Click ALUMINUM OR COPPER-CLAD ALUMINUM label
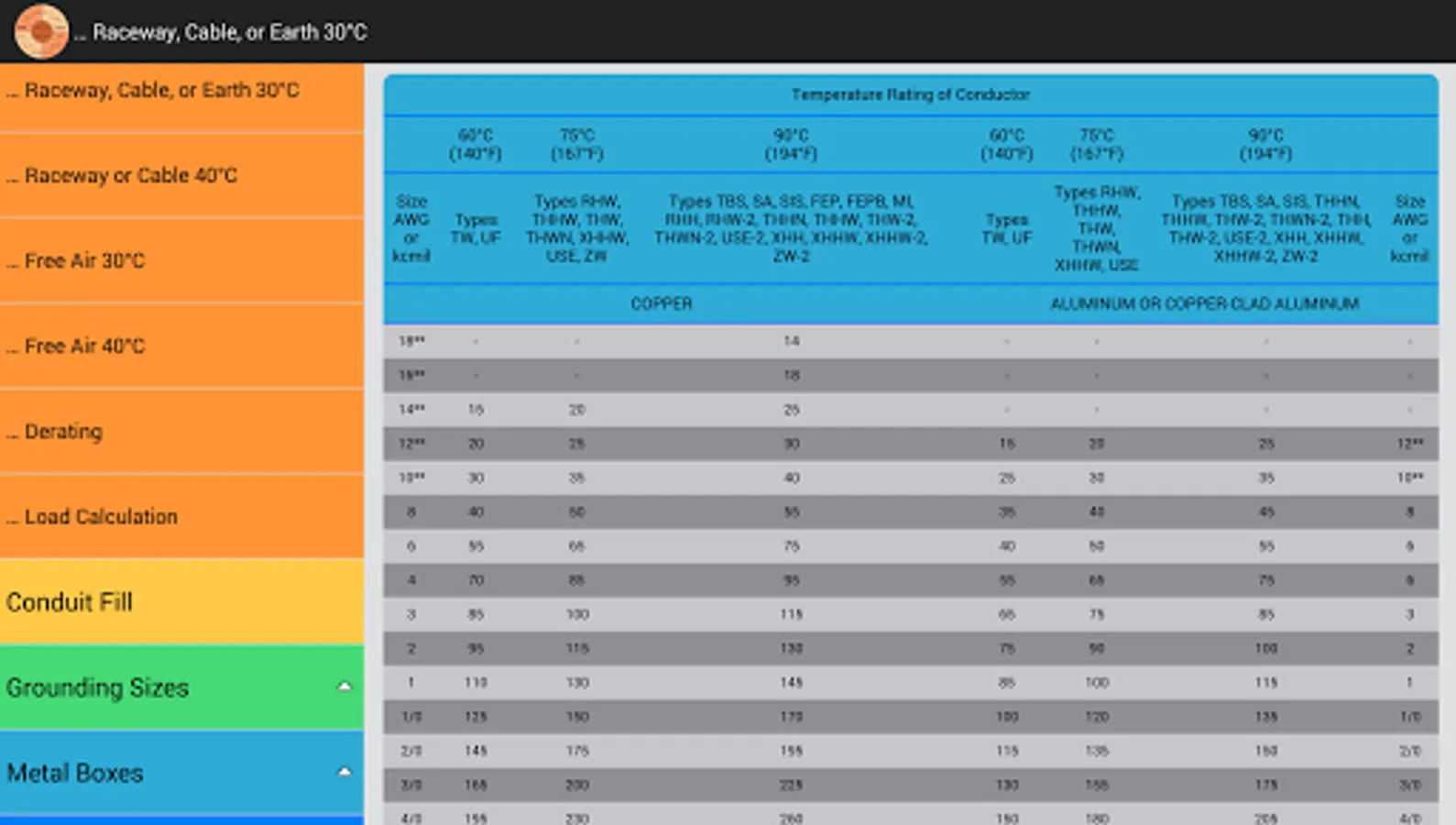1456x825 pixels. (1204, 303)
